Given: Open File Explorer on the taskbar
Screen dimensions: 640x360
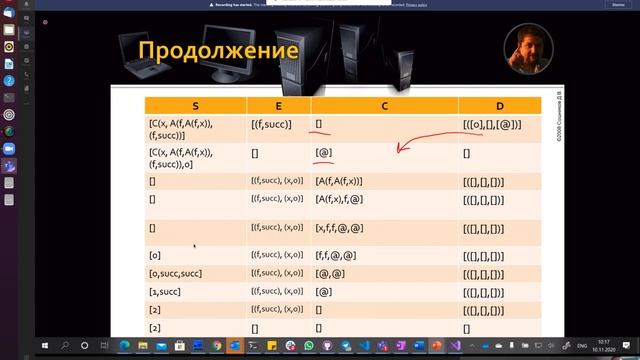Looking at the screenshot, I should [142, 346].
